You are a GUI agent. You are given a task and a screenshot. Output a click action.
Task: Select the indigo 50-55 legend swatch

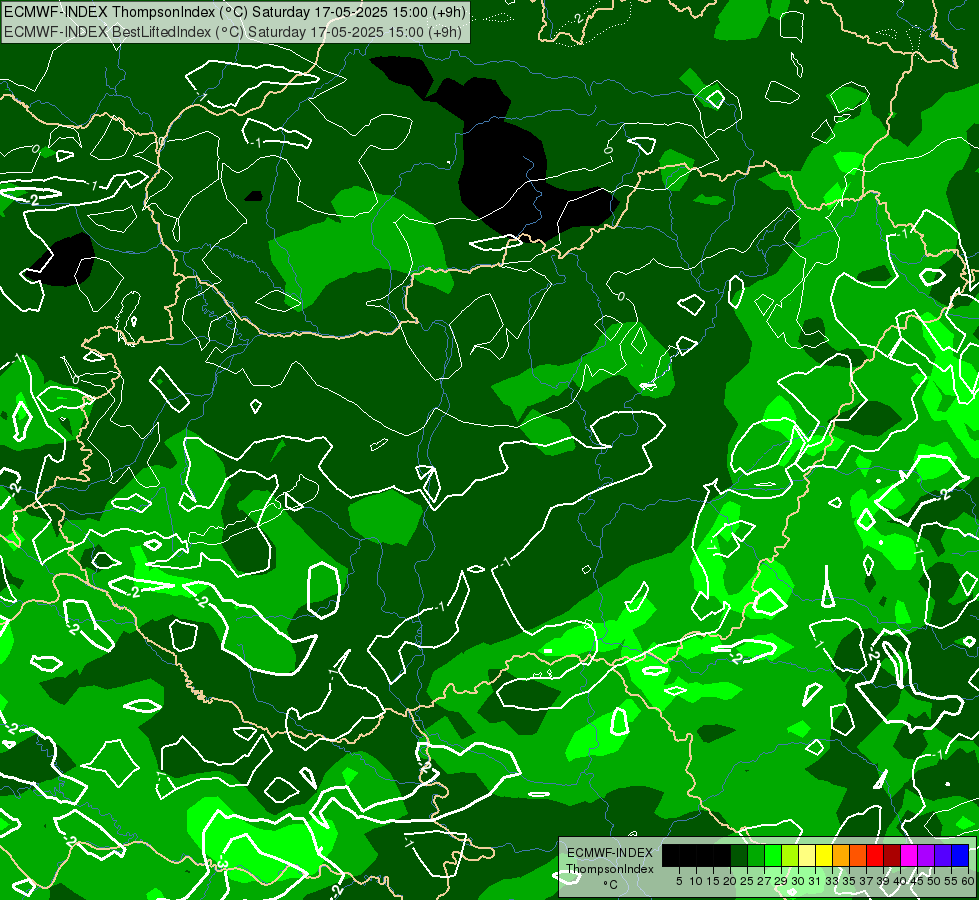click(943, 855)
